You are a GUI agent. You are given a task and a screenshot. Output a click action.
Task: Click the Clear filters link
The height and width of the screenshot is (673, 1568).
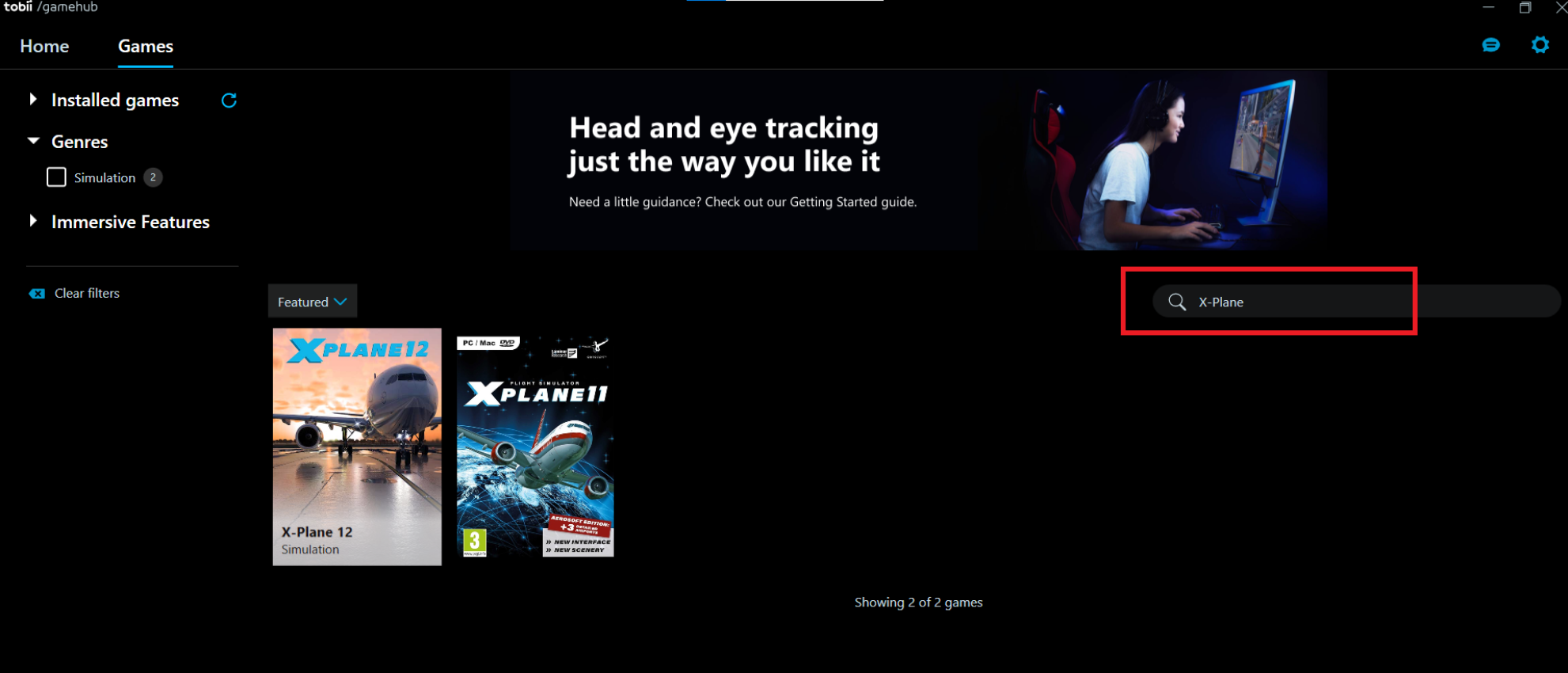[x=87, y=294]
